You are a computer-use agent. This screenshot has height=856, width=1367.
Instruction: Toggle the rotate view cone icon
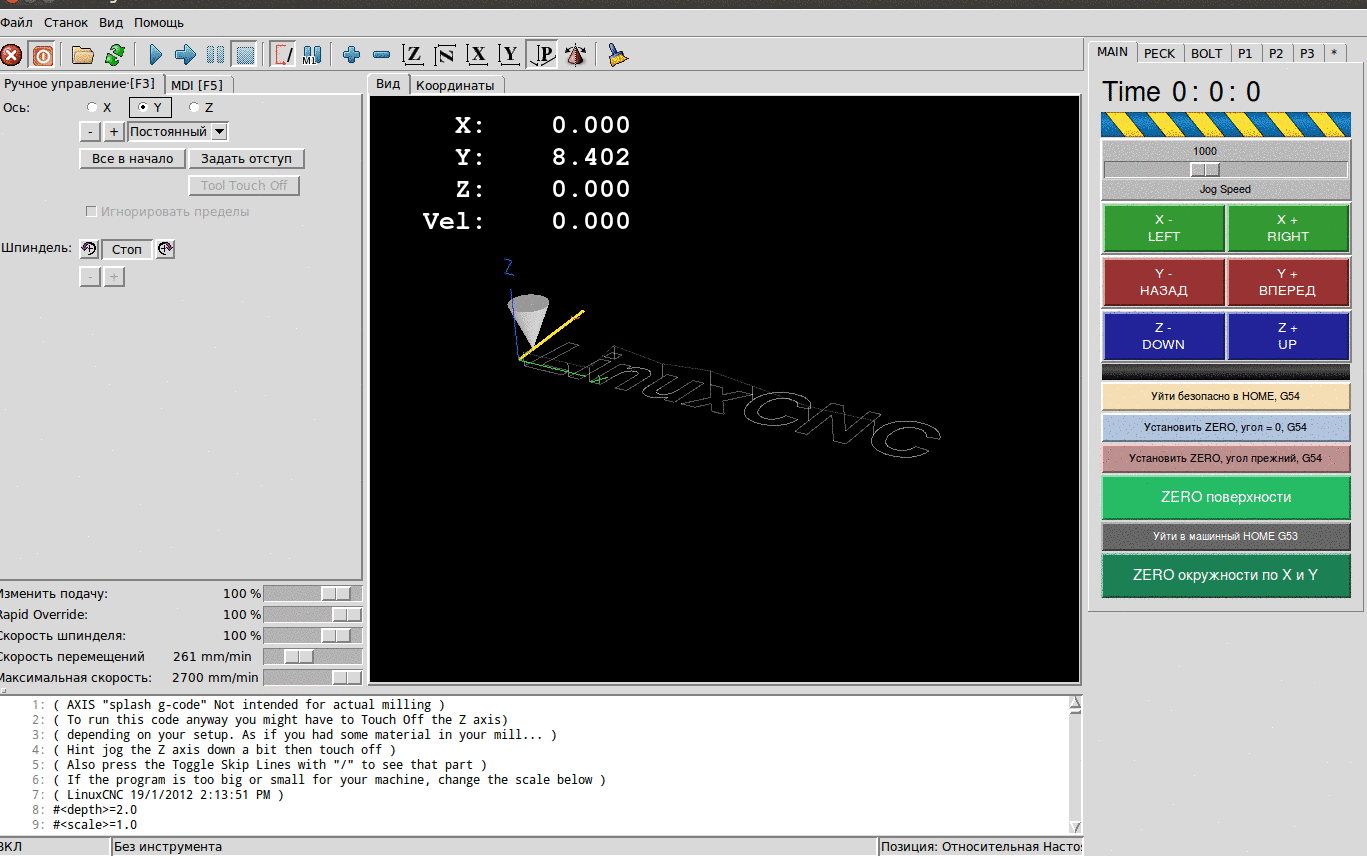[575, 55]
